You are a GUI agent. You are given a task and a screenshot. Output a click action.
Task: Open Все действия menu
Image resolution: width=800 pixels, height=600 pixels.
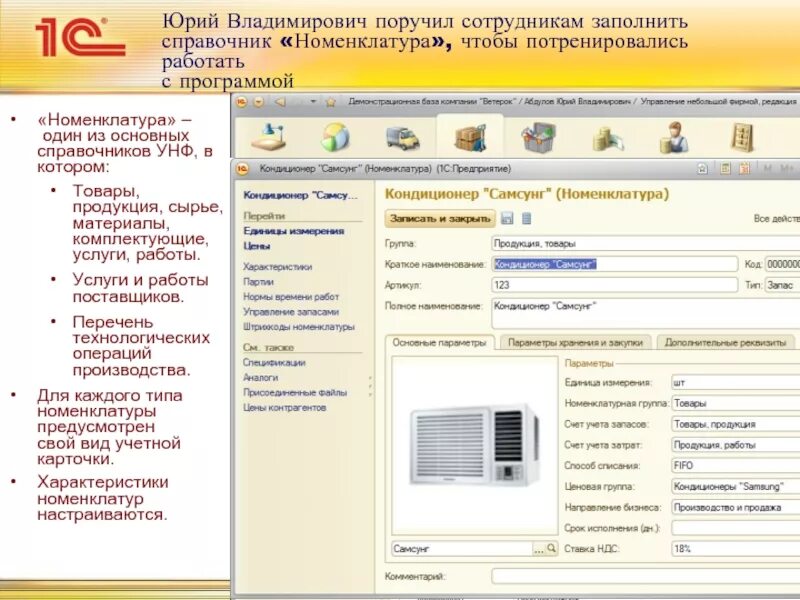coord(777,218)
